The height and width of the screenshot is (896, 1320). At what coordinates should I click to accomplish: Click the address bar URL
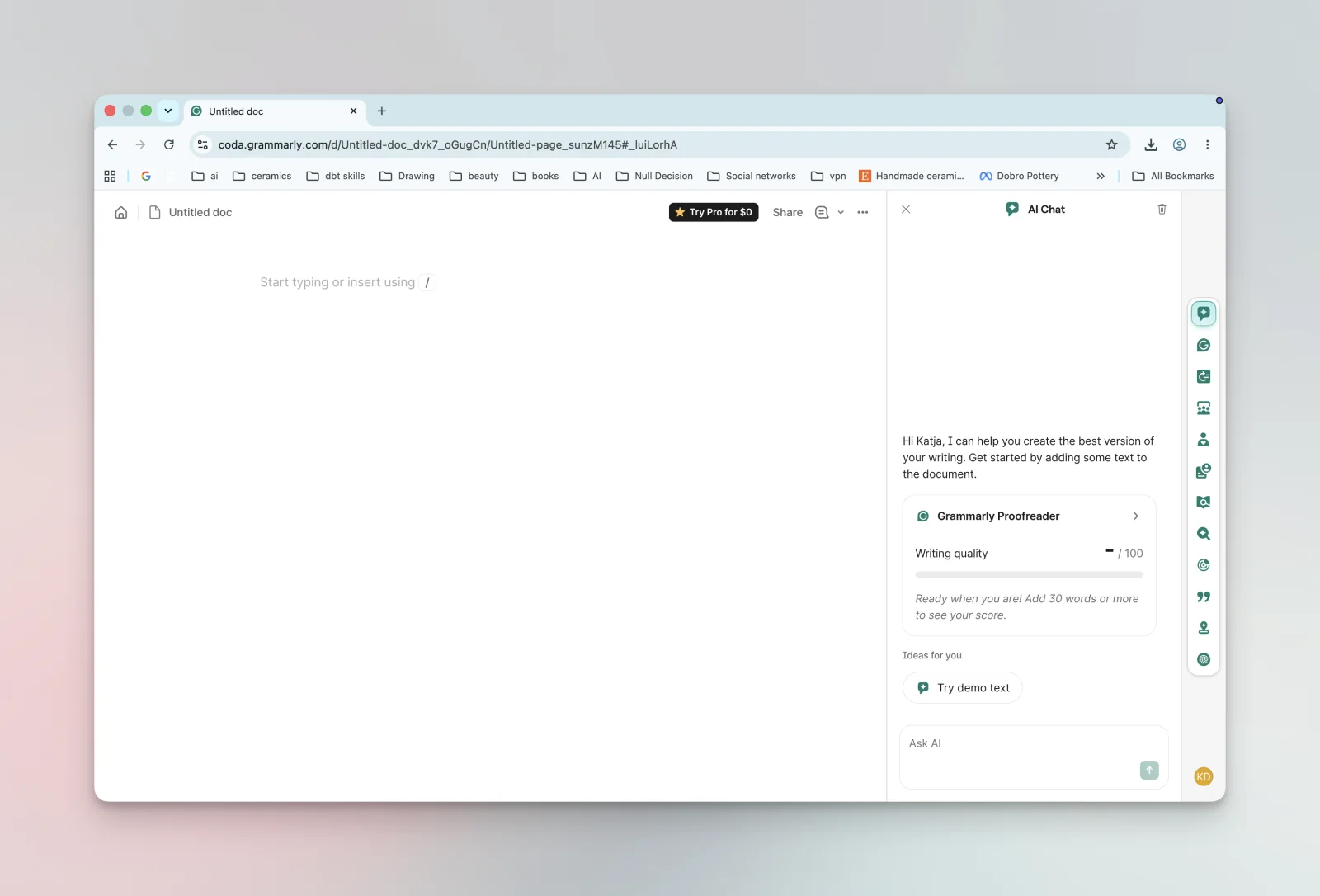(448, 145)
